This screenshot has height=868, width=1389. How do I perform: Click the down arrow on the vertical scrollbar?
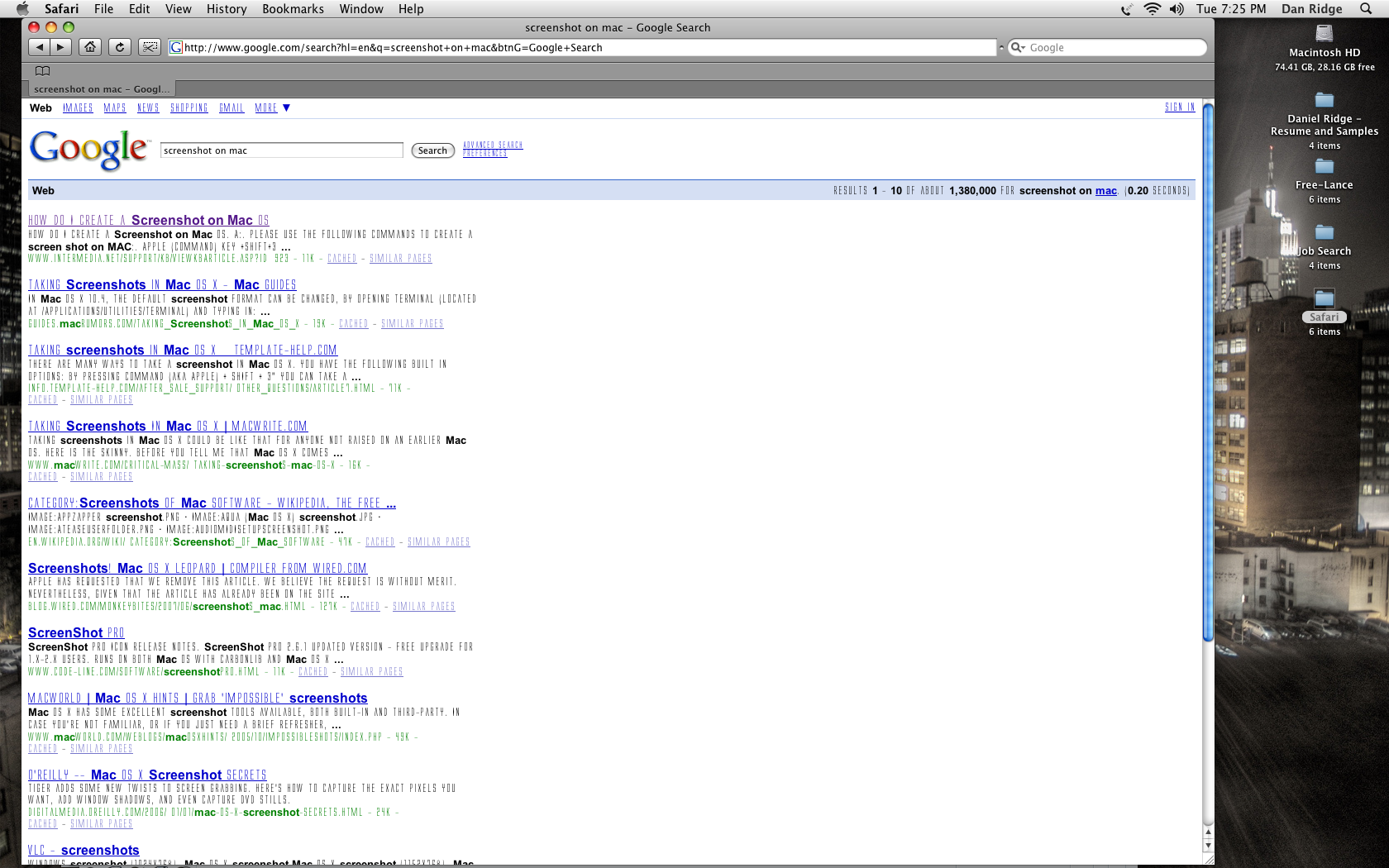tap(1208, 846)
